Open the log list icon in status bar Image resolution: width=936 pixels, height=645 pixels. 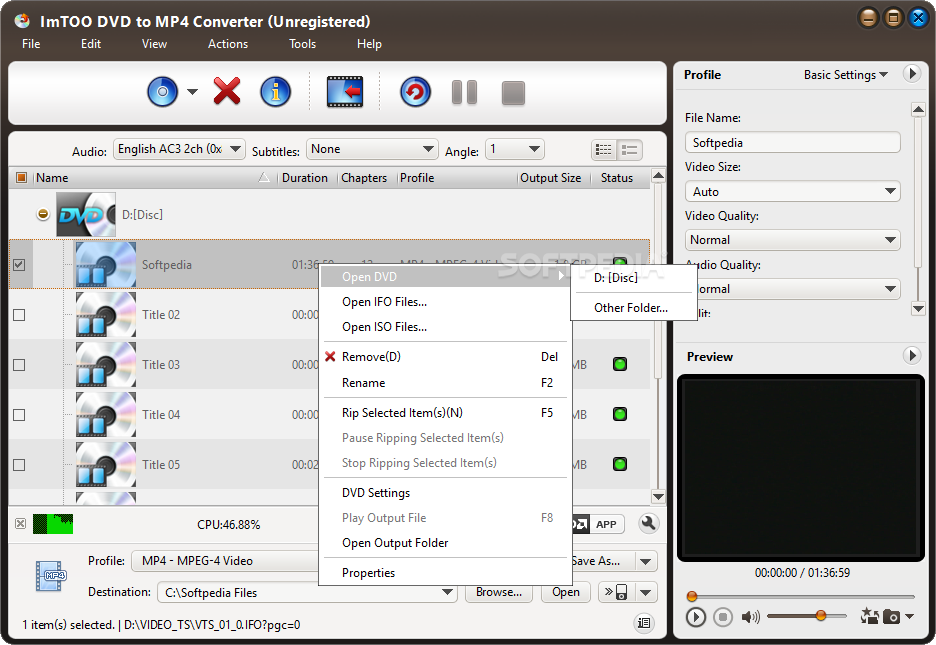pos(644,623)
